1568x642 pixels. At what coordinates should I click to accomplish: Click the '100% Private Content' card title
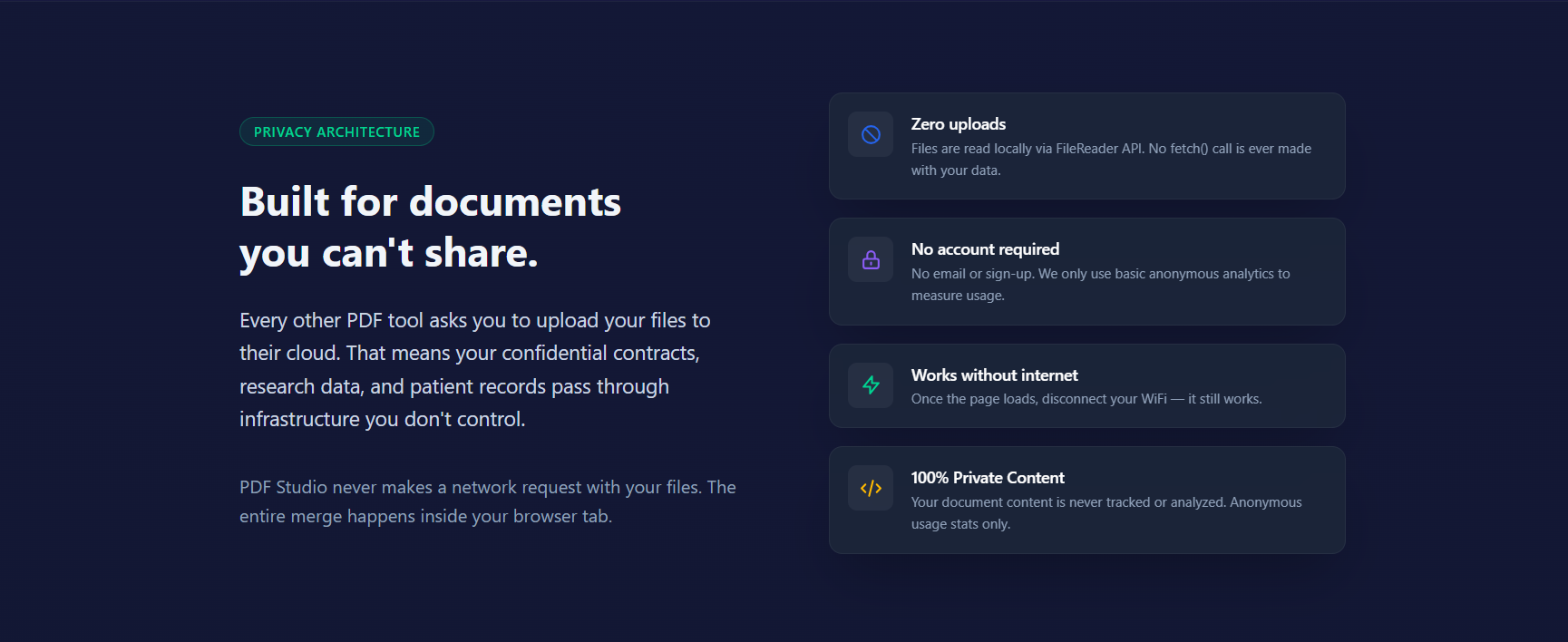click(x=988, y=478)
